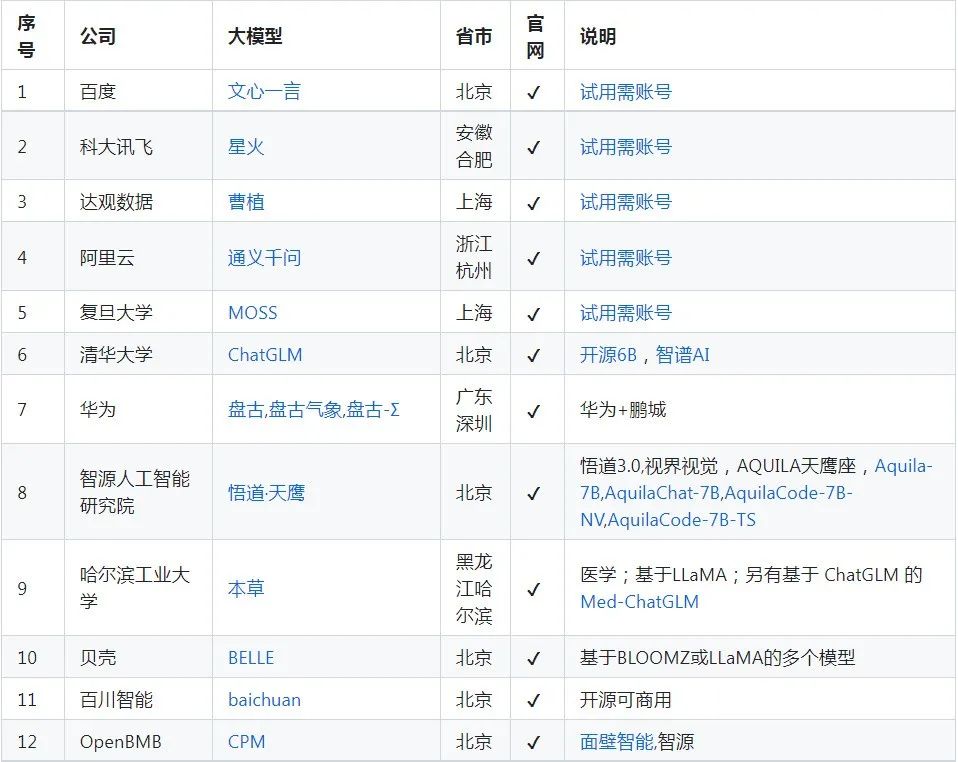
Task: Open the CPM model link
Action: (x=246, y=742)
